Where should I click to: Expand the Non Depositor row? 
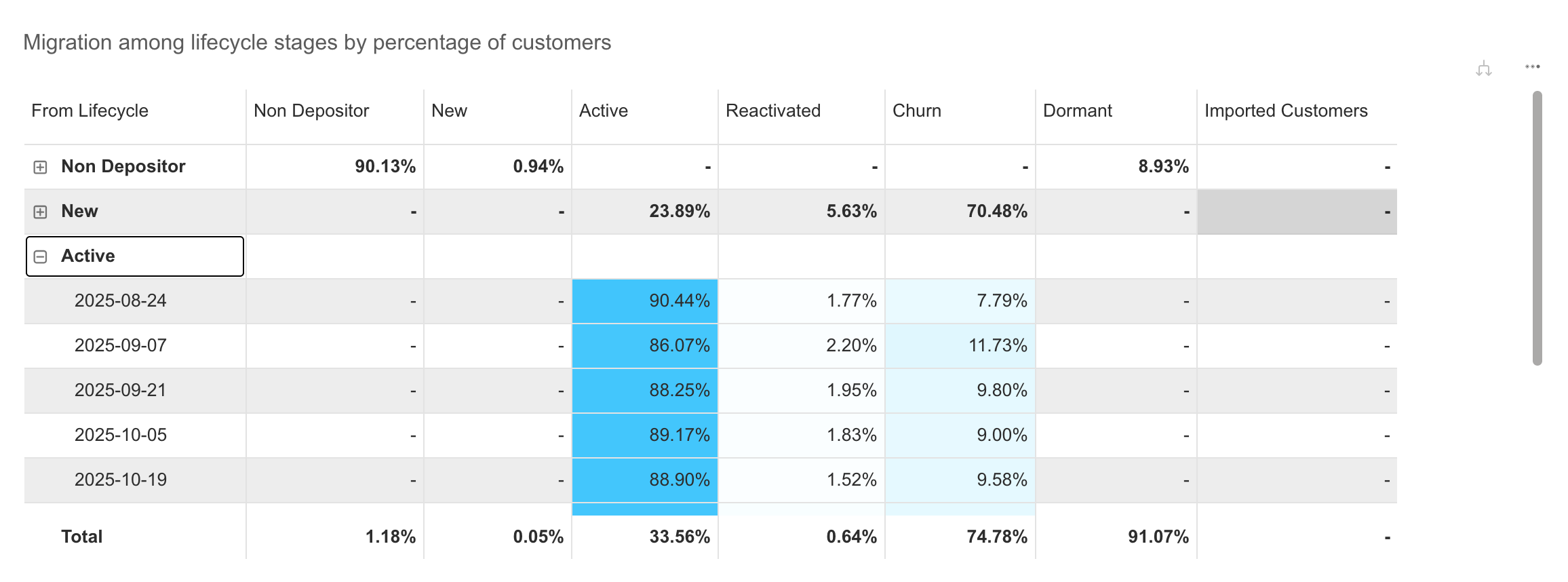pos(41,167)
